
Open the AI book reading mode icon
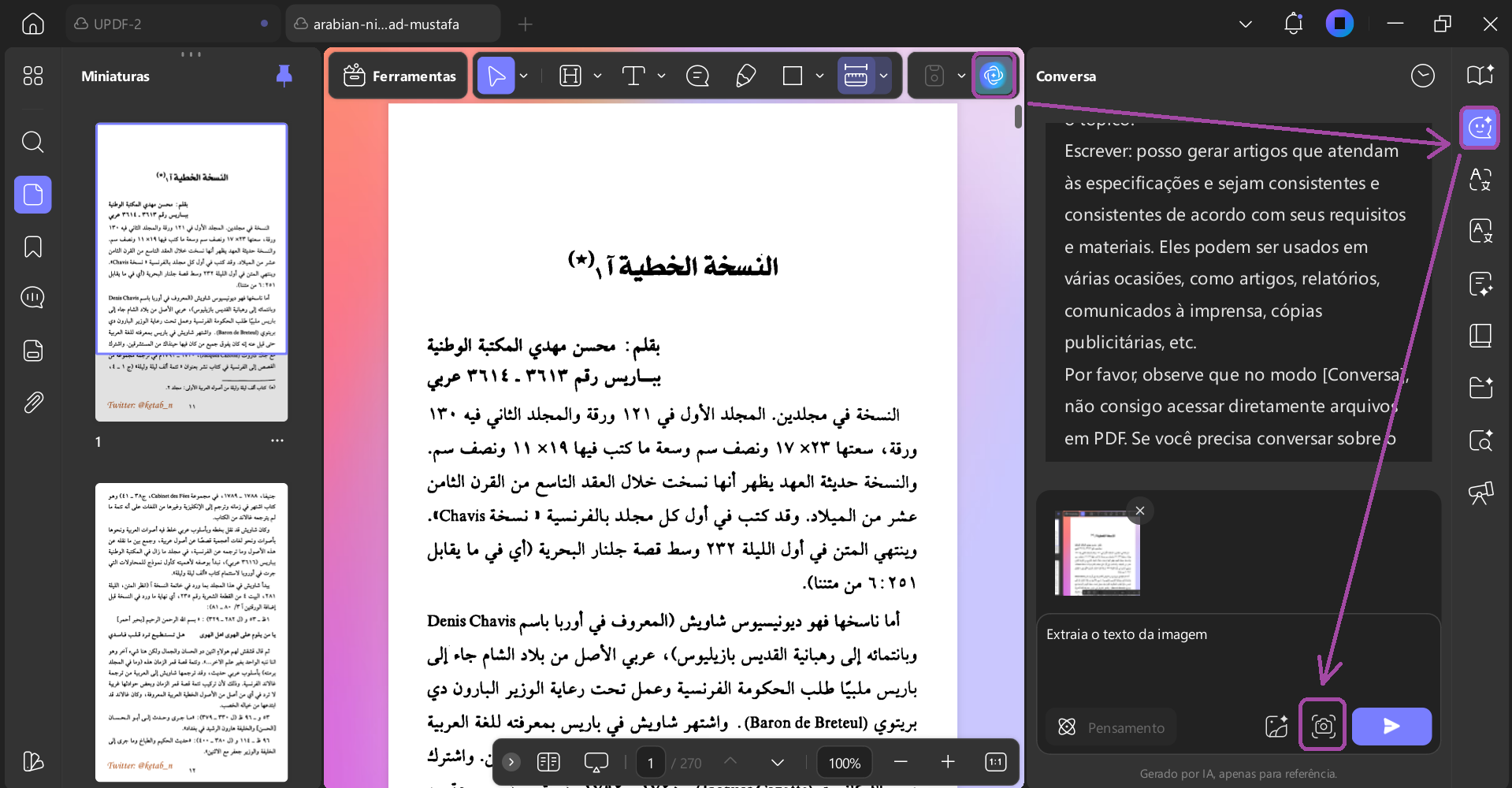coord(1480,76)
